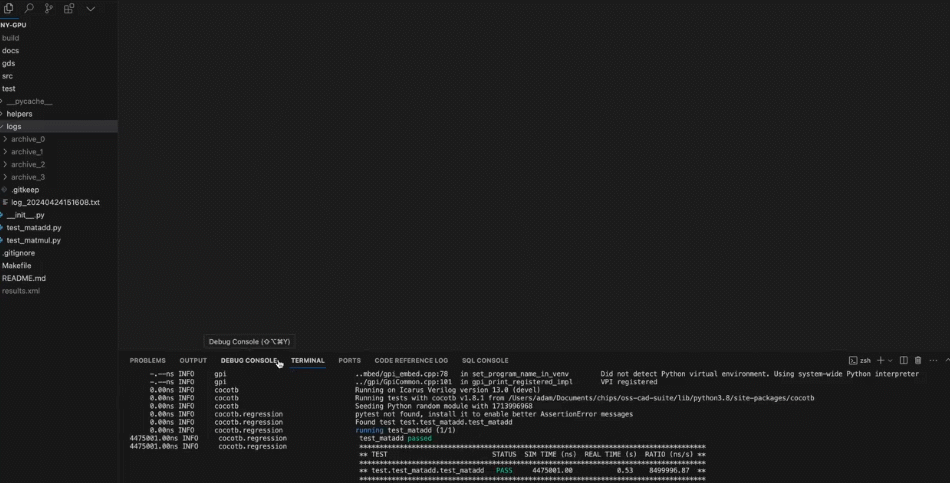
Task: Open the Debug Console tab
Action: [x=249, y=360]
